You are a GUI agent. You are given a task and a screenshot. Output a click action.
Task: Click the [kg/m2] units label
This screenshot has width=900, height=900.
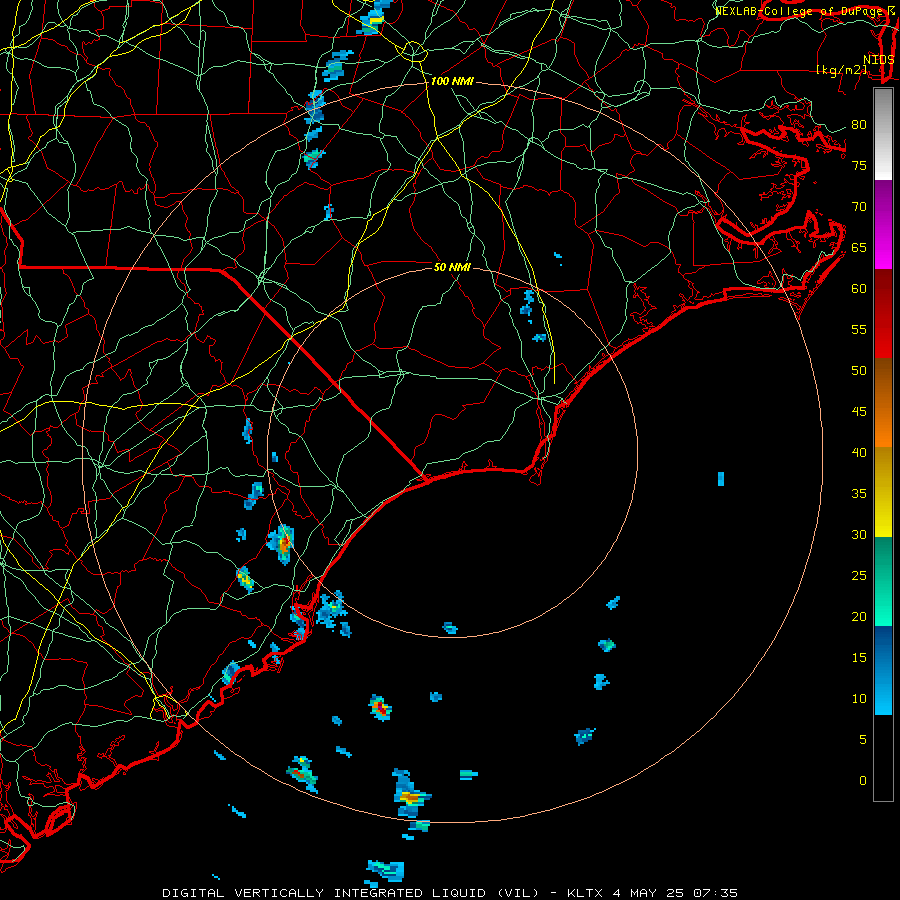point(841,70)
